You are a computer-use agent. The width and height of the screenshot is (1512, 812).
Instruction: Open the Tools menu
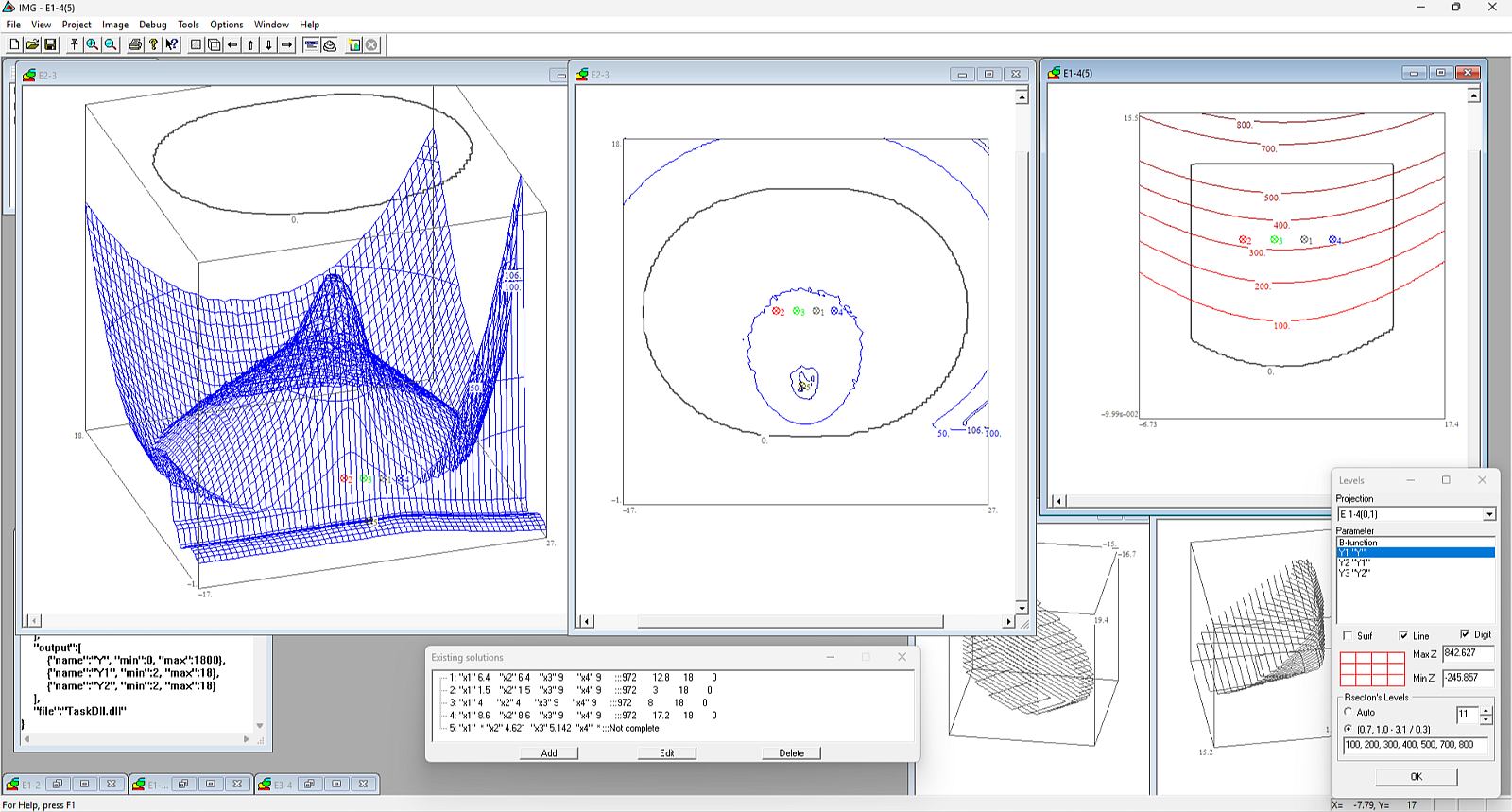(189, 25)
